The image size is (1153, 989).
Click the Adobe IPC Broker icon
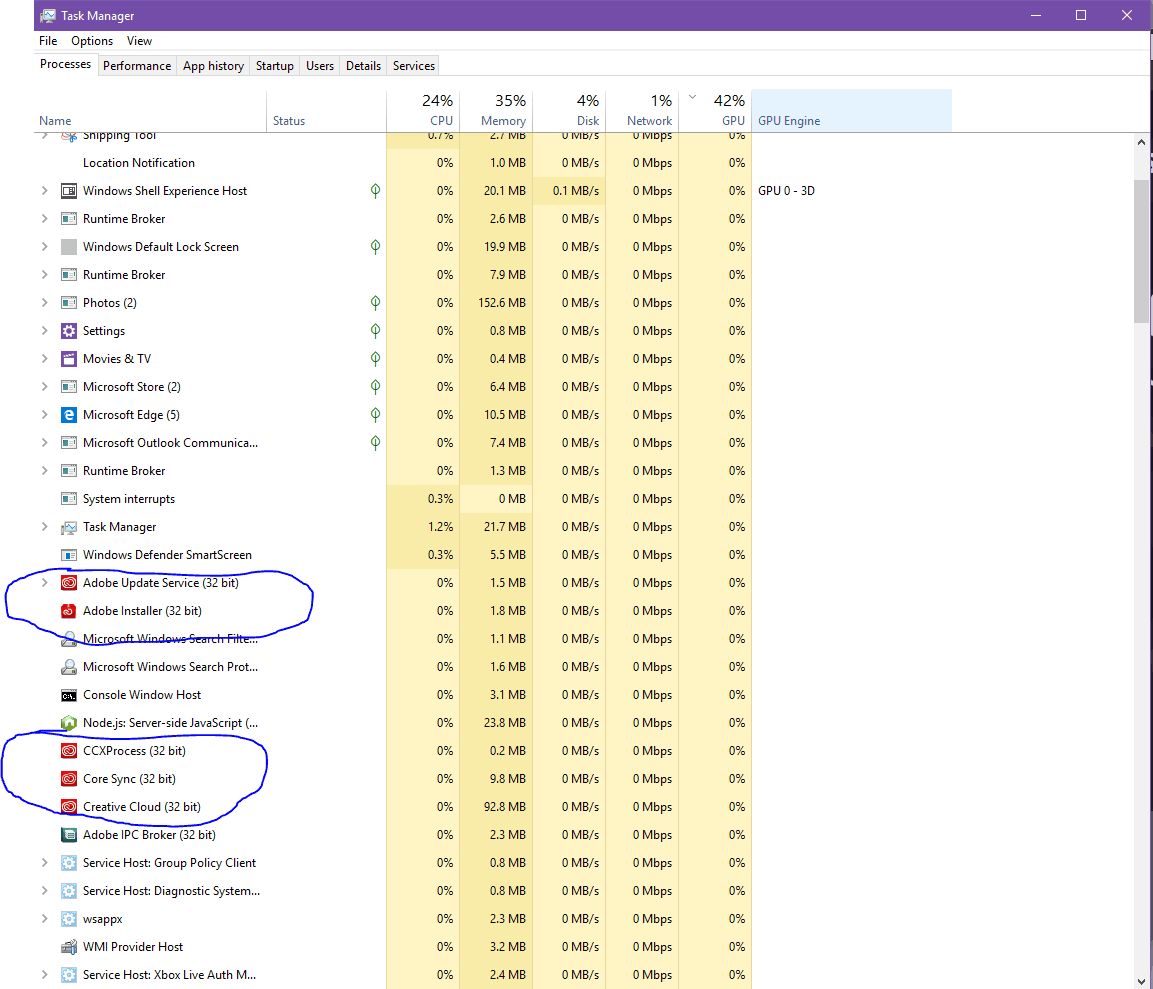point(68,835)
